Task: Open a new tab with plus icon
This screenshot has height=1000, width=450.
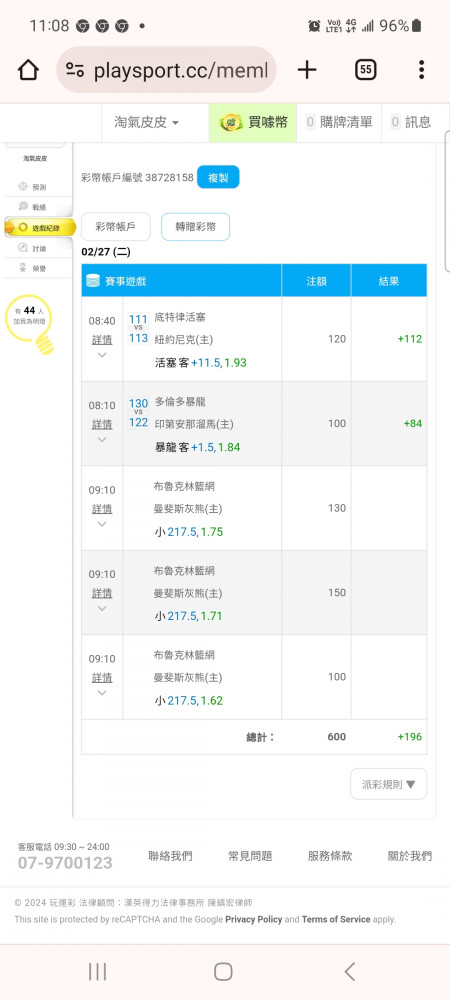Action: pos(307,70)
